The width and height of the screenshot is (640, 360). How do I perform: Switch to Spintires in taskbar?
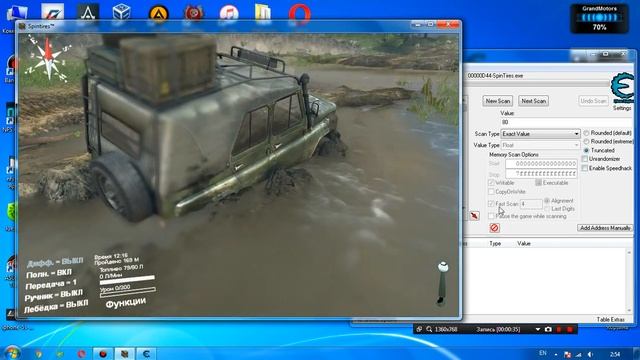pos(124,353)
